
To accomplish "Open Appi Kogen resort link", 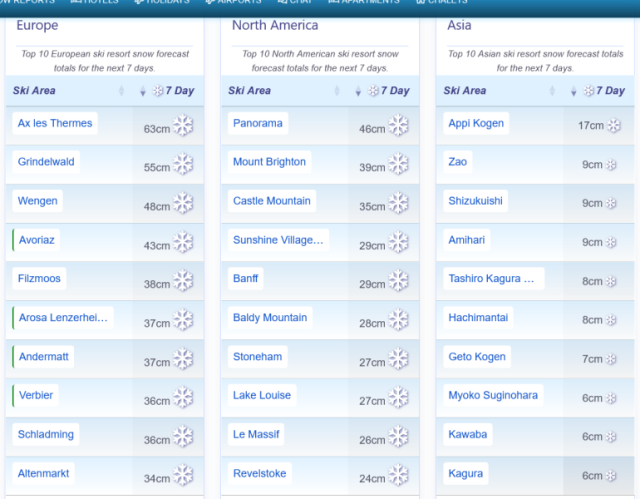I will click(476, 123).
